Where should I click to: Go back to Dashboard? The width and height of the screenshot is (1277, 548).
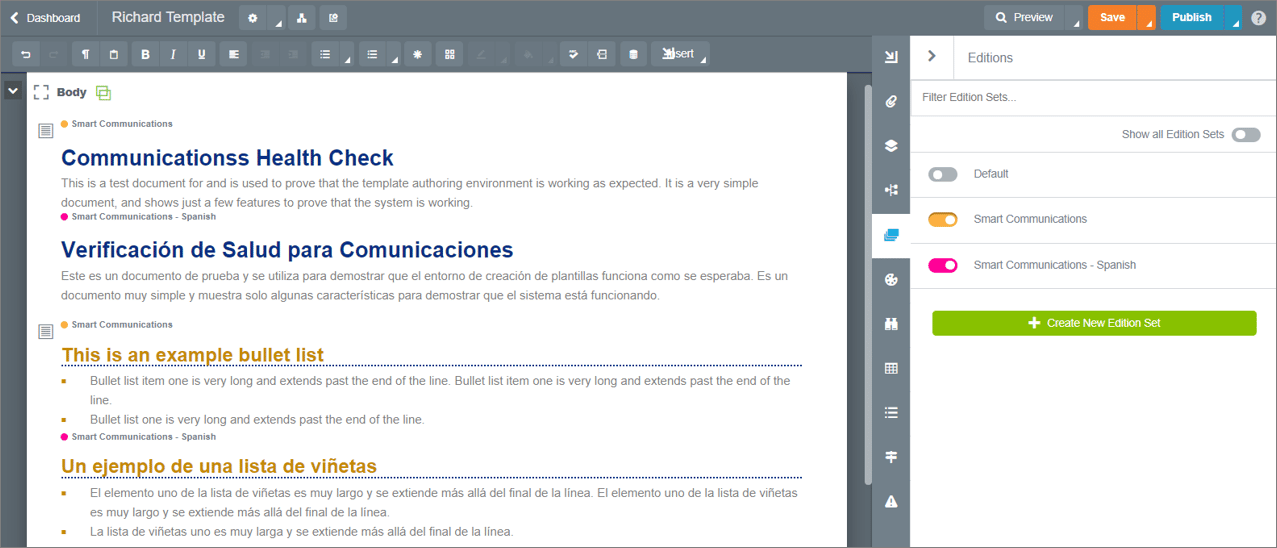(x=46, y=18)
